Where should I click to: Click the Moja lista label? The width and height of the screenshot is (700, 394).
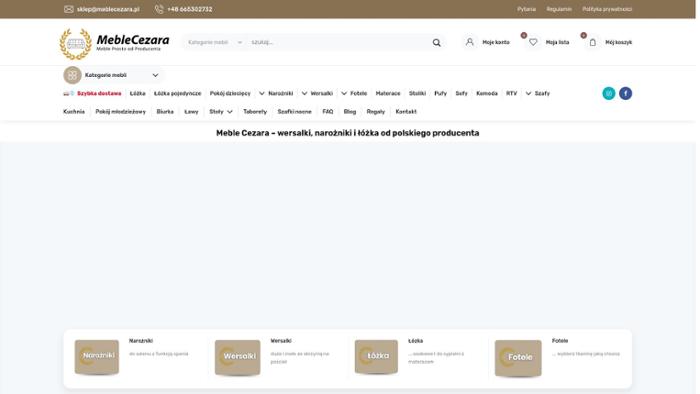pyautogui.click(x=557, y=42)
